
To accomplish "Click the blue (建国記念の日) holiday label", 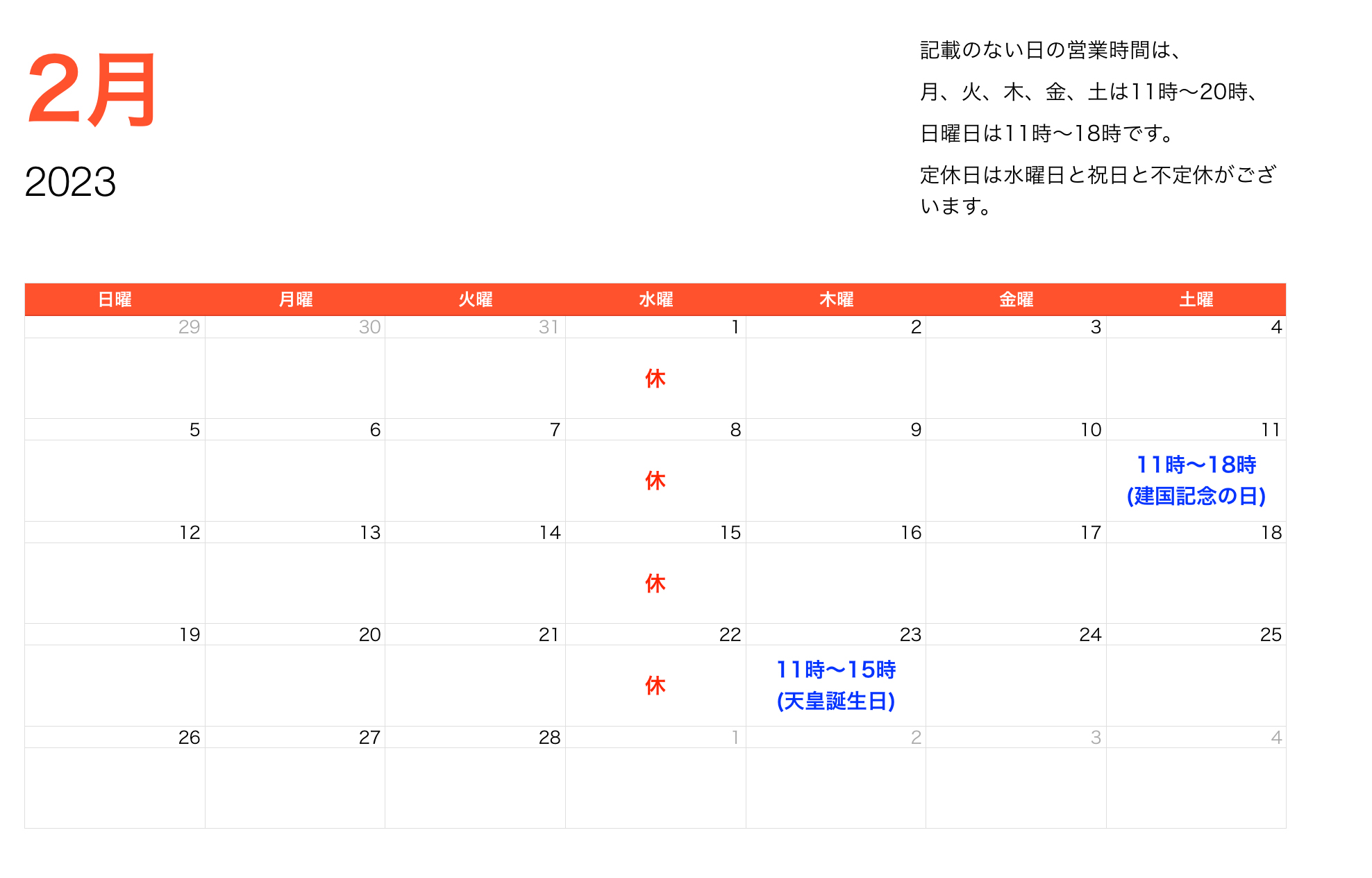I will [1196, 496].
